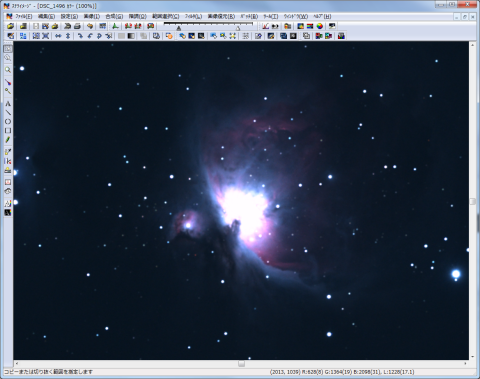The image size is (480, 379).
Task: Click the undo arrow icon
Action: (90, 26)
